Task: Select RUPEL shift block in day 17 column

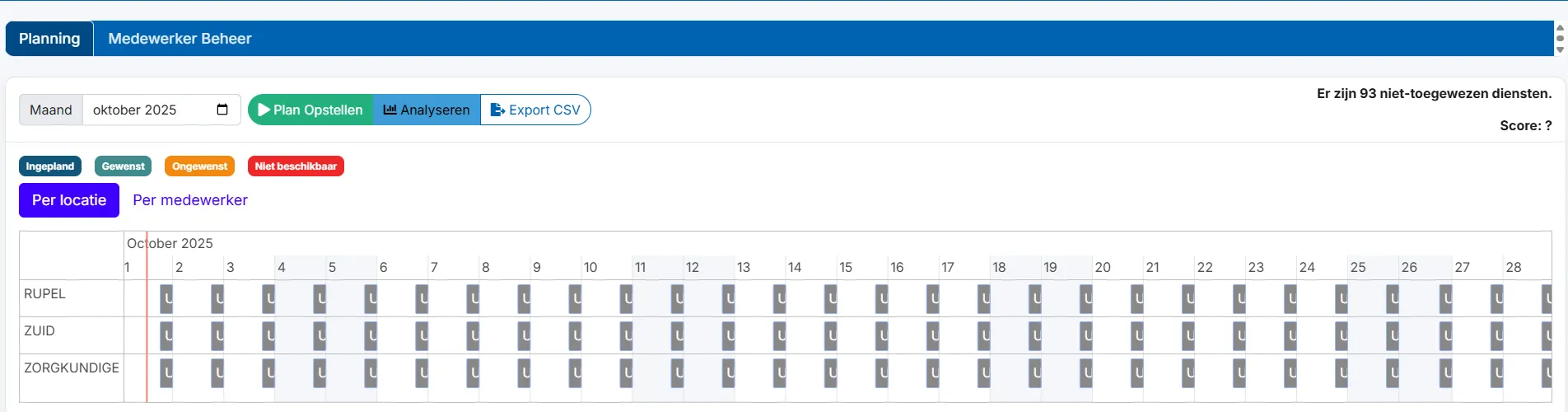Action: pos(983,298)
